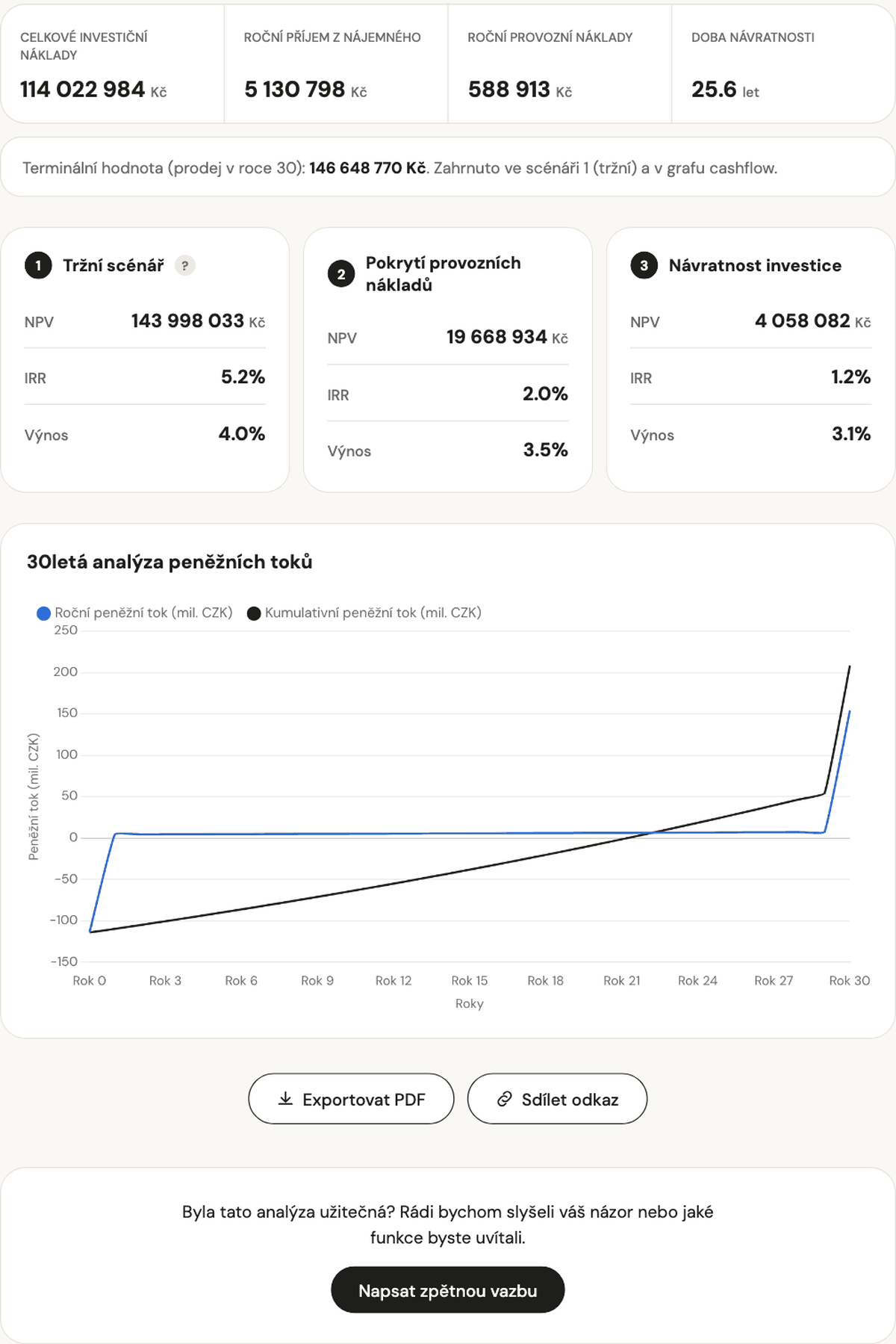Click the 200 tick label on the y-axis

click(x=66, y=672)
